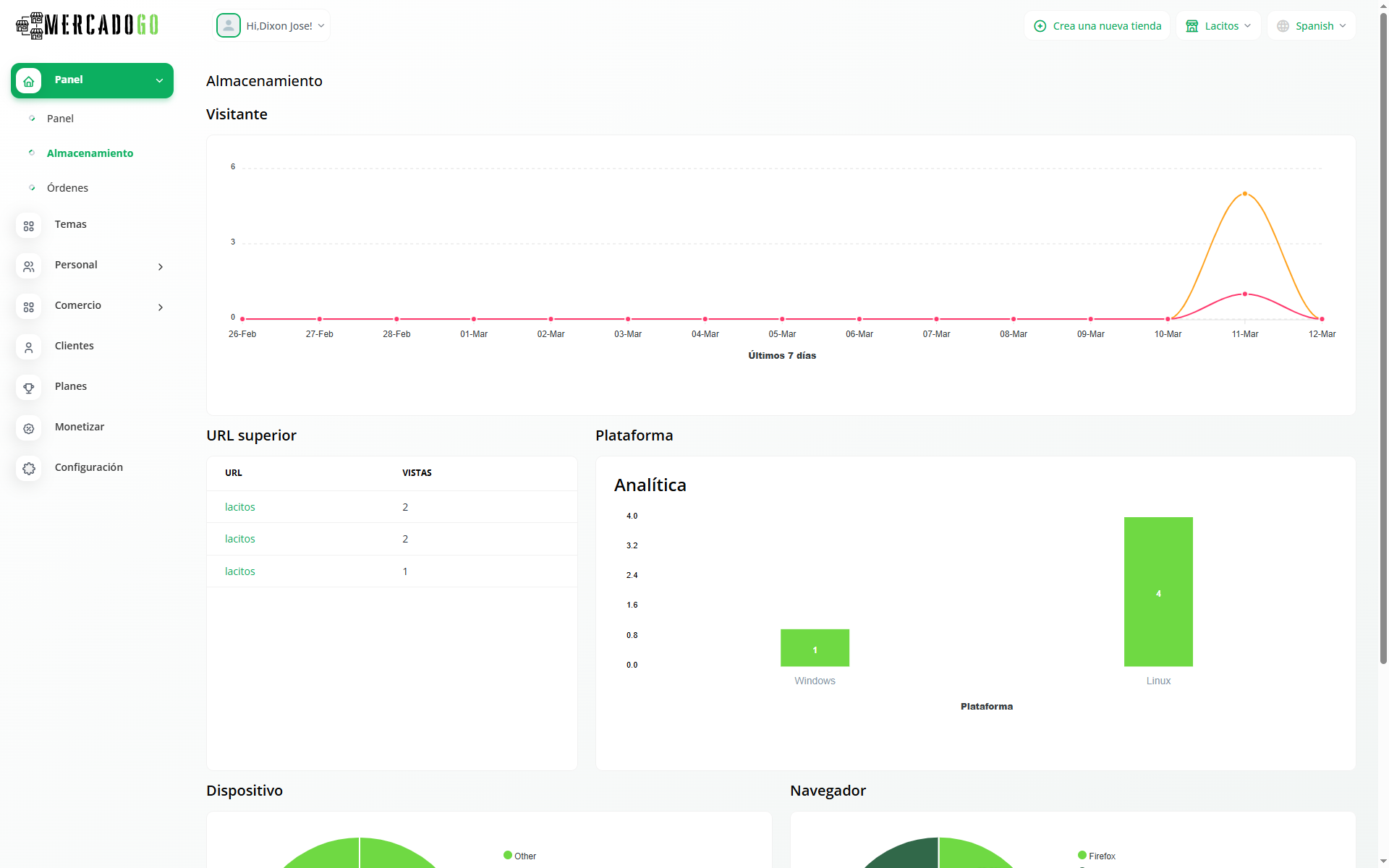Click the Comercio grid icon
Image resolution: width=1389 pixels, height=868 pixels.
tap(29, 307)
